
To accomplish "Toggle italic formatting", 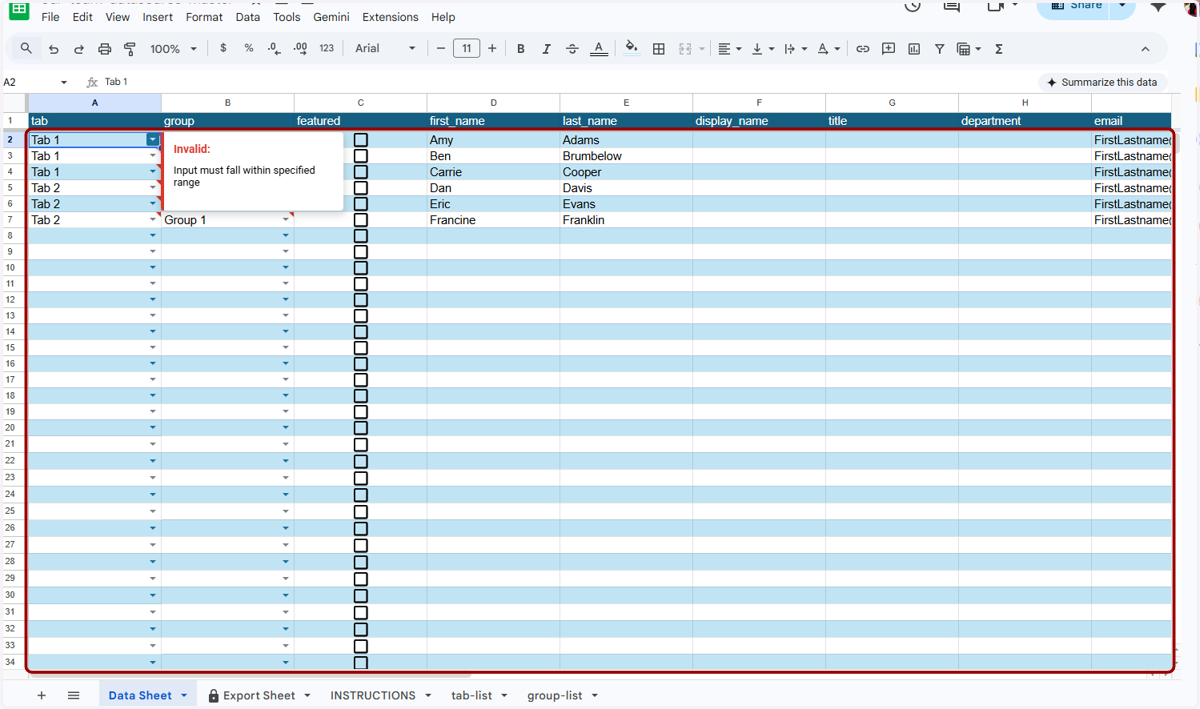I will coord(546,48).
